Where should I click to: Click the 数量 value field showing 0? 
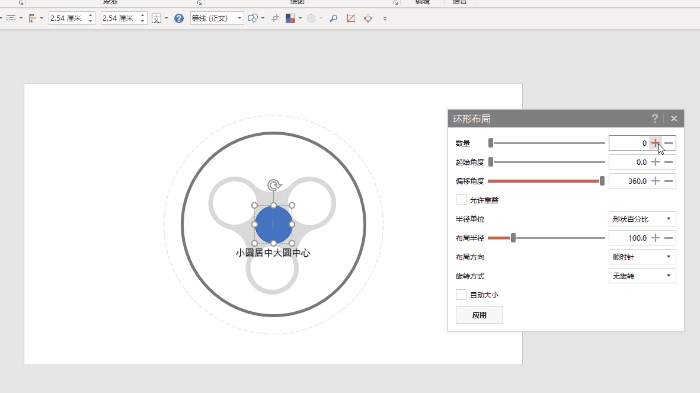(x=629, y=143)
